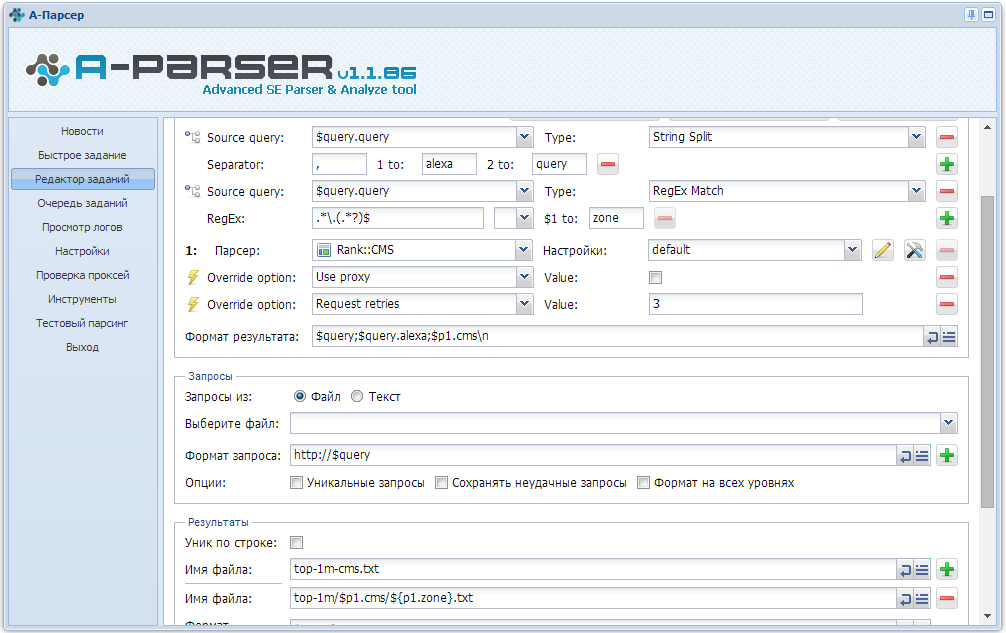Expand the Use proxy override option dropdown
The image size is (1006, 633).
tap(524, 277)
